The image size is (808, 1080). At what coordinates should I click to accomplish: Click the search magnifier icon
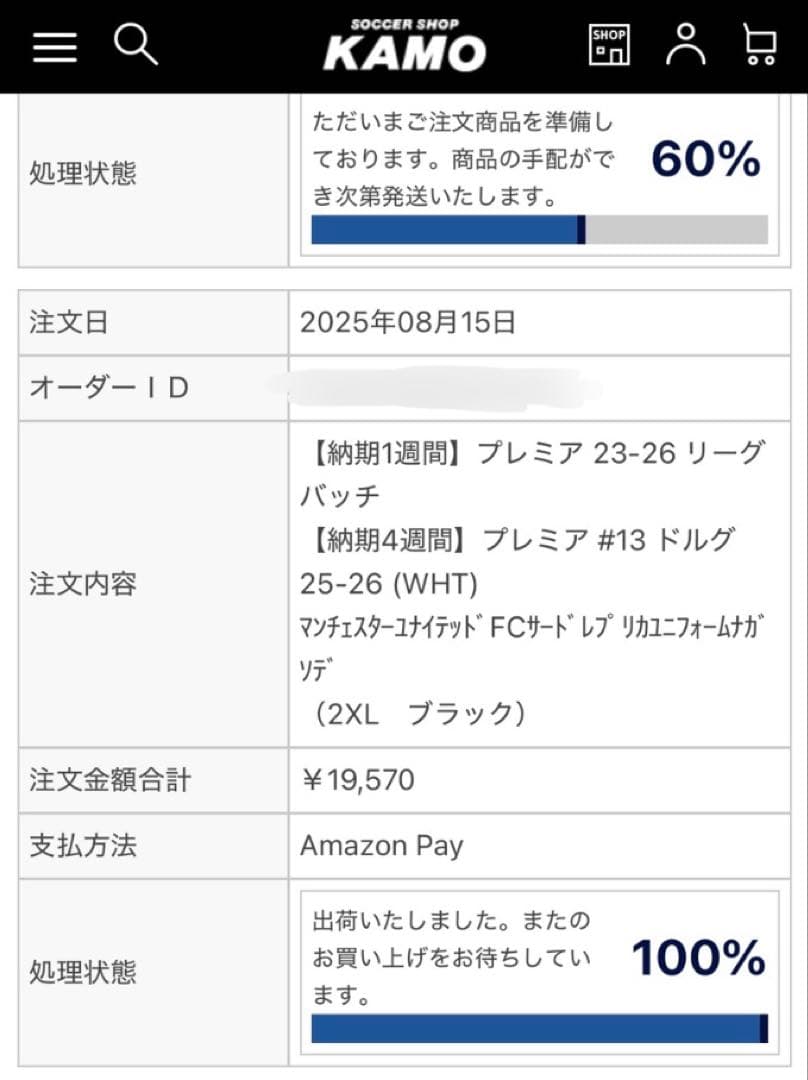coord(137,45)
